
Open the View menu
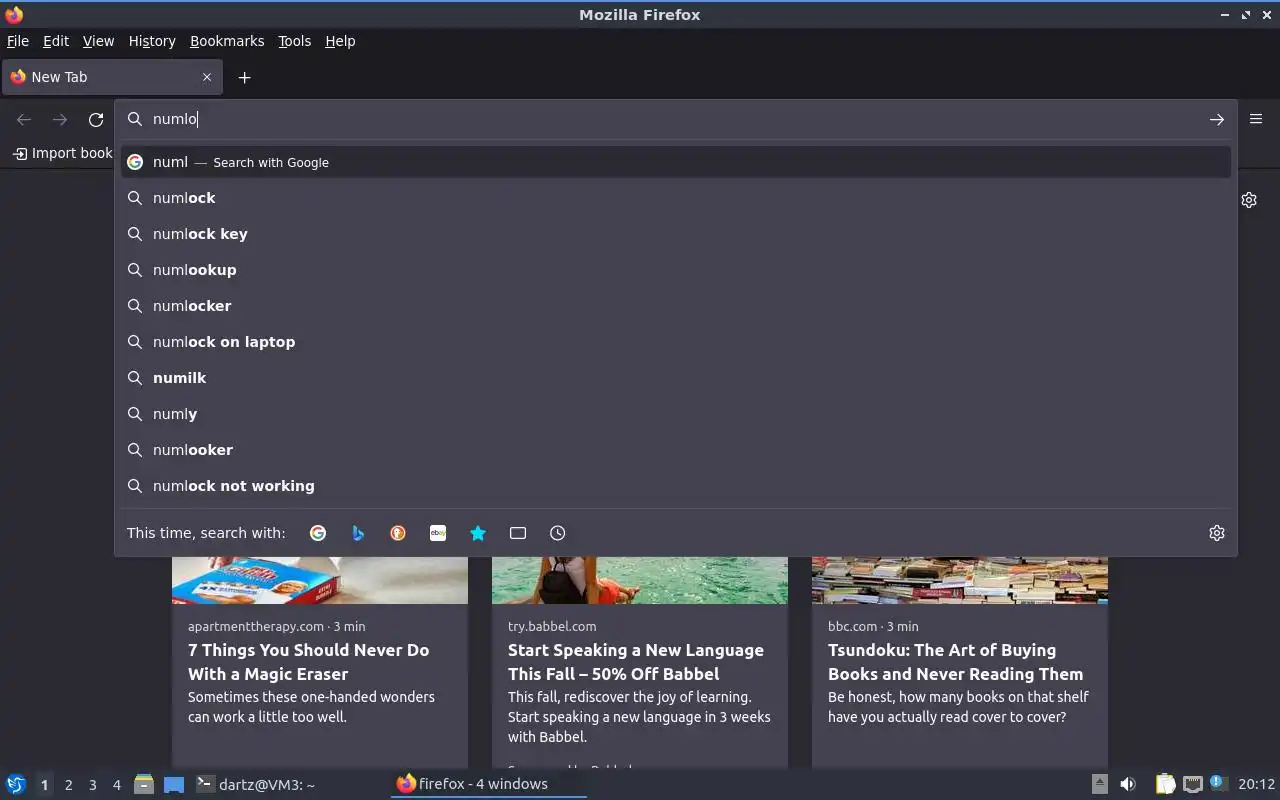click(x=98, y=41)
